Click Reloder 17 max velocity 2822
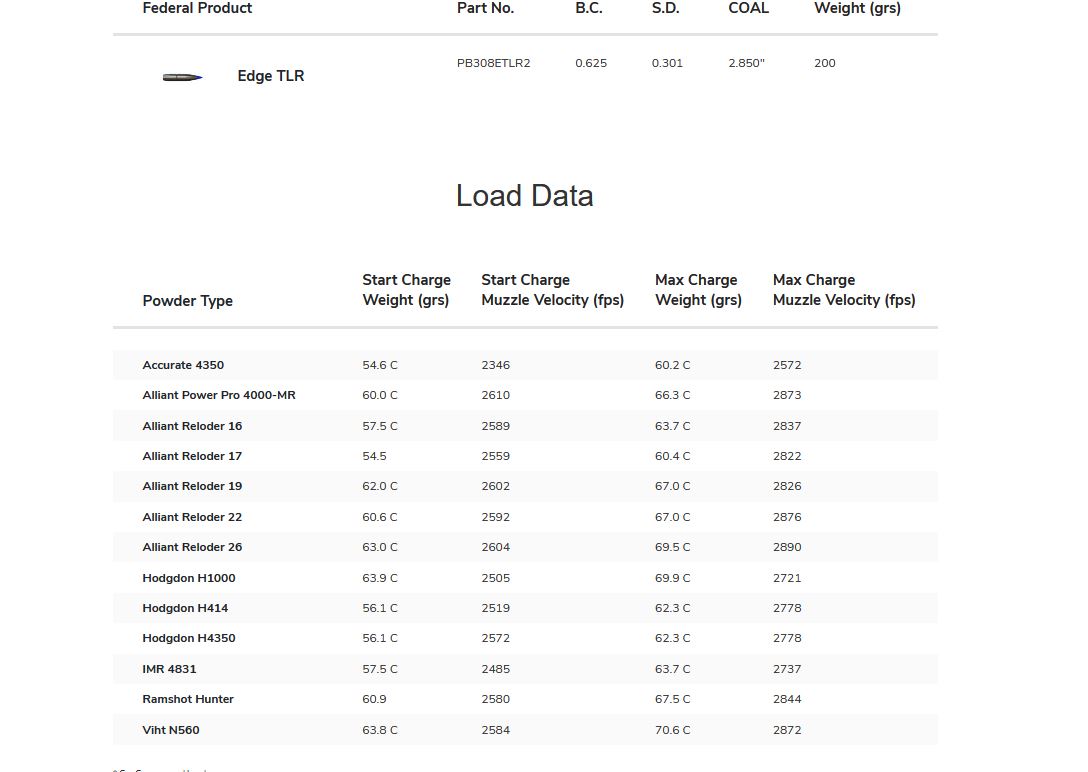Image resolution: width=1088 pixels, height=772 pixels. click(x=787, y=456)
